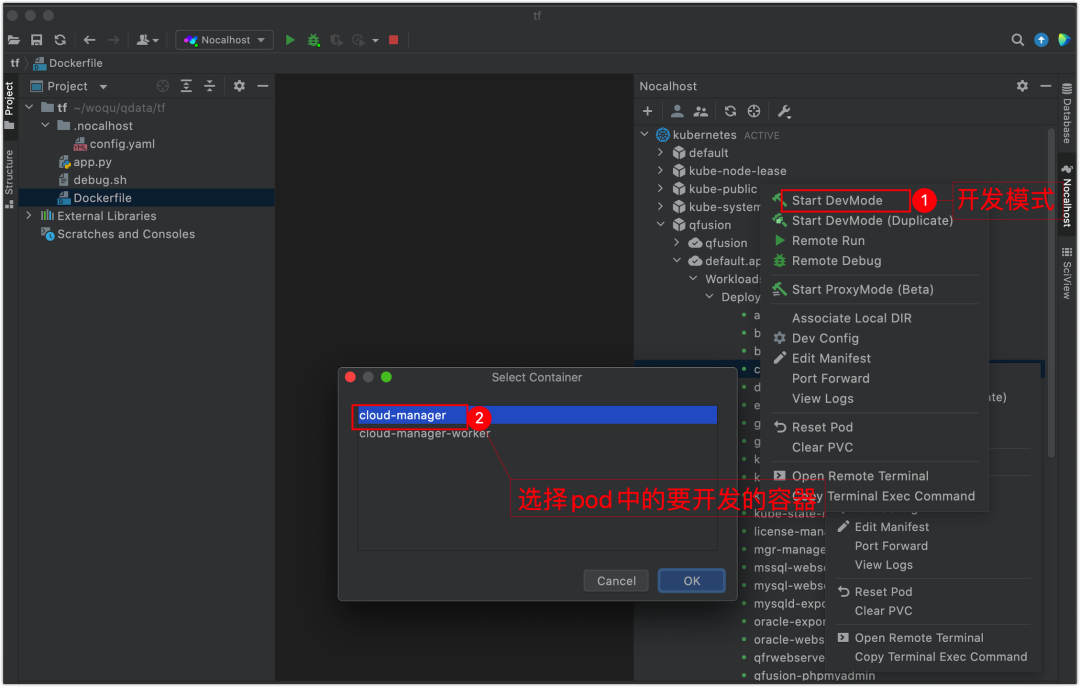Click the Nocalhost panel vertical scrollbar

coord(1051,293)
